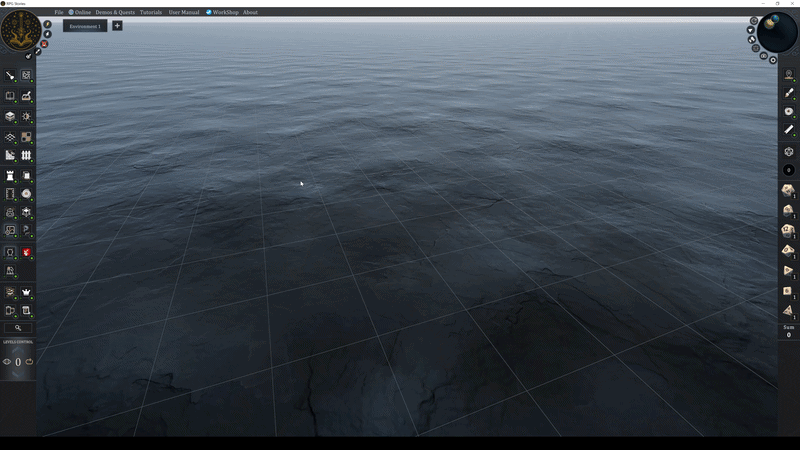This screenshot has height=450, width=800.
Task: Select the terrain block tool
Action: coord(10,116)
